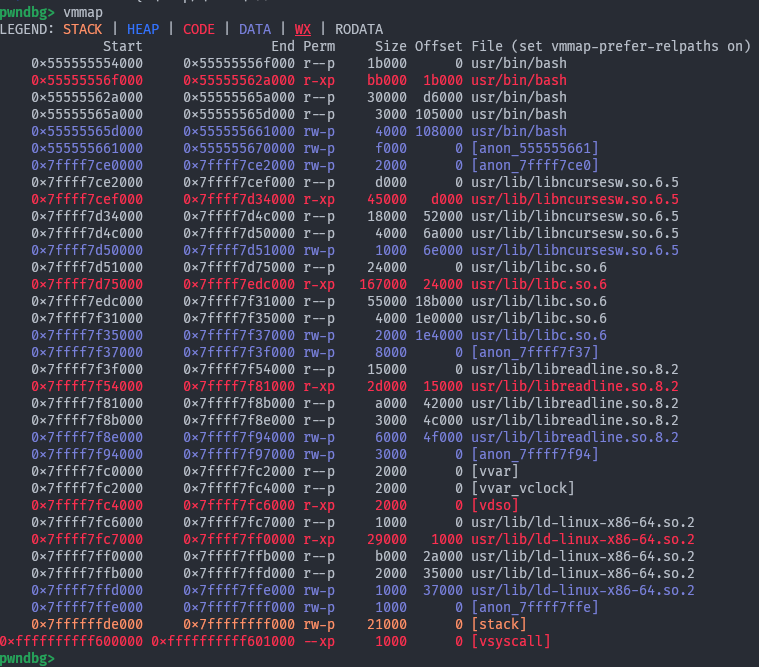Click the underlined WX legend entry
Image resolution: width=759 pixels, height=667 pixels.
pyautogui.click(x=302, y=29)
